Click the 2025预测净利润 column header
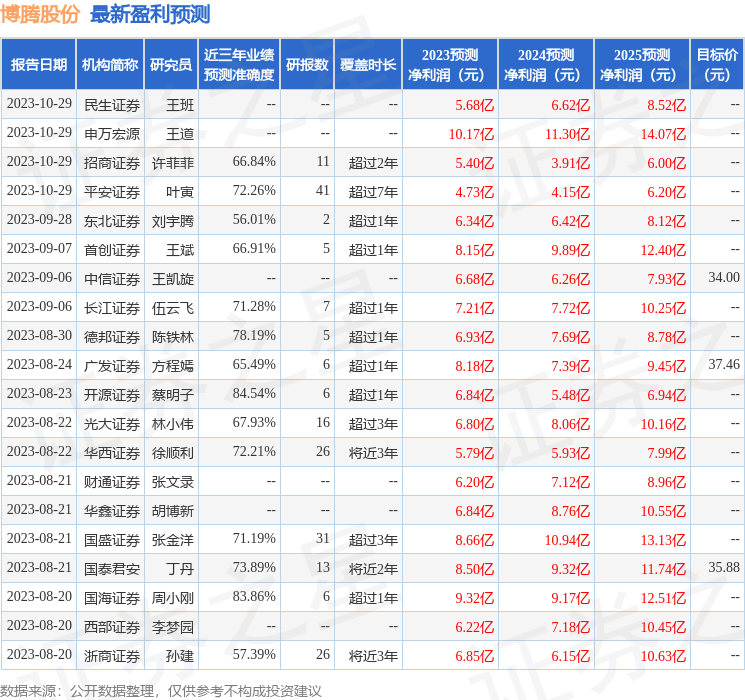This screenshot has width=745, height=700. (x=642, y=64)
